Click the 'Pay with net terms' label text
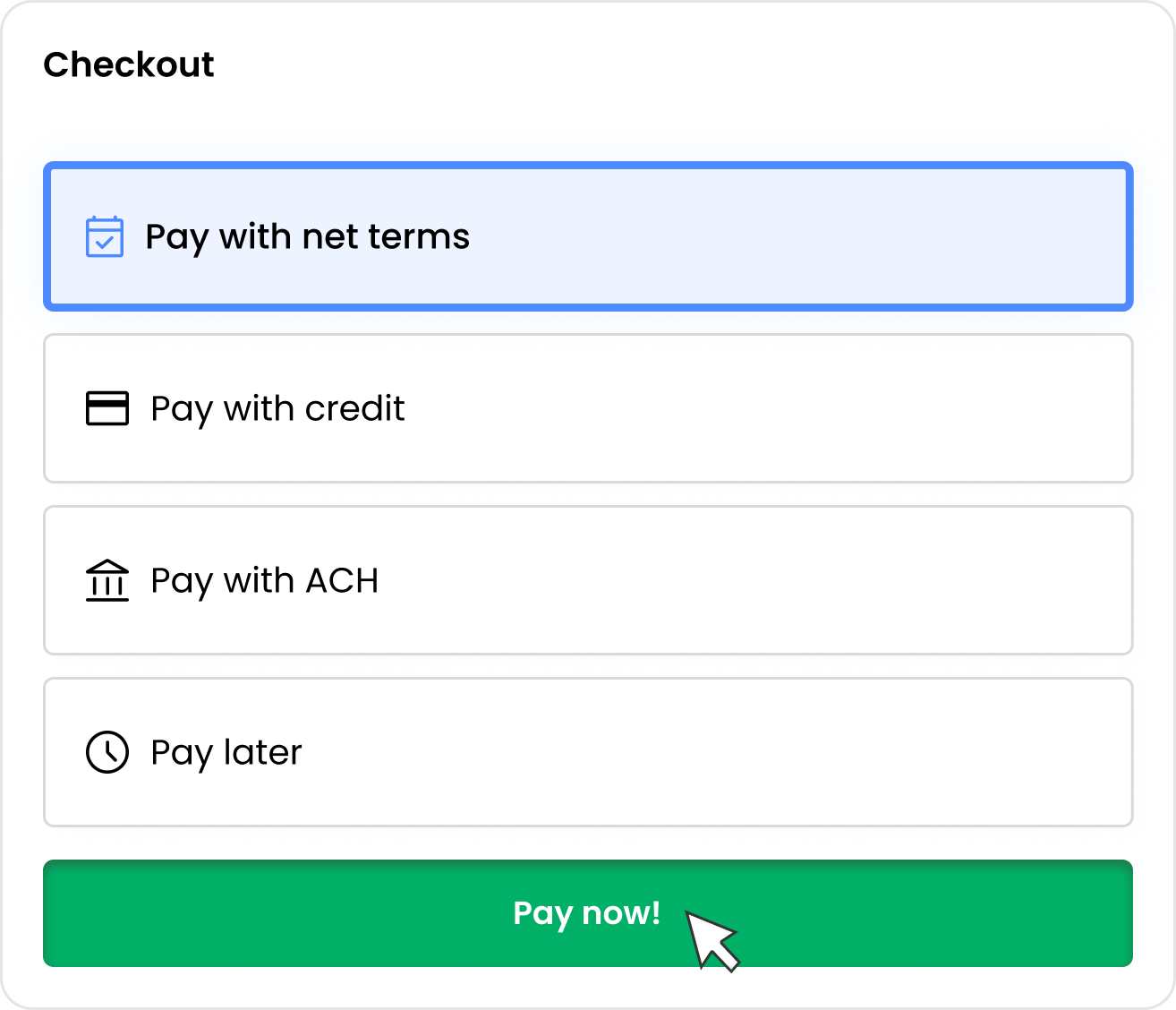 pyautogui.click(x=307, y=237)
